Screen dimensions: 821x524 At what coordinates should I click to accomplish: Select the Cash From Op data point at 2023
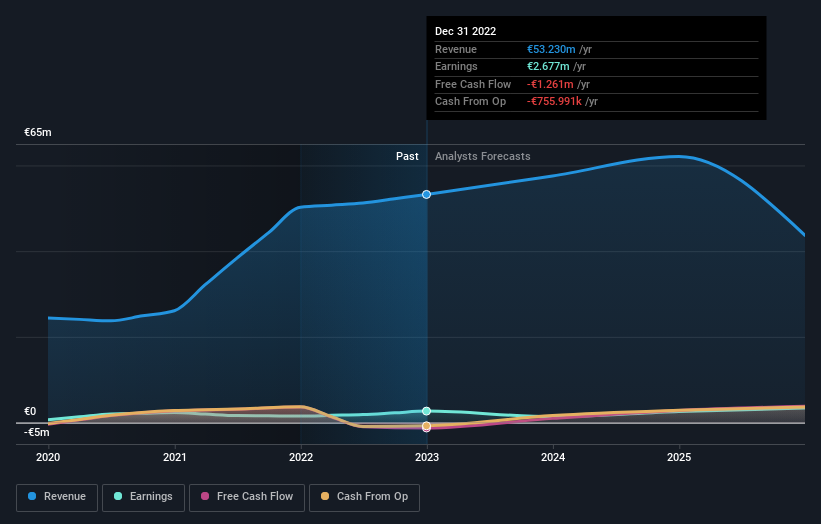point(427,426)
